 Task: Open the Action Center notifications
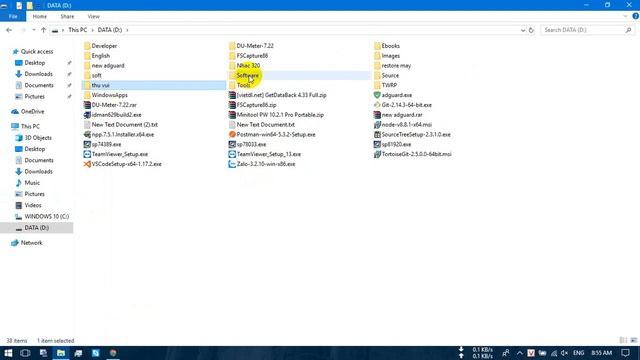click(626, 353)
